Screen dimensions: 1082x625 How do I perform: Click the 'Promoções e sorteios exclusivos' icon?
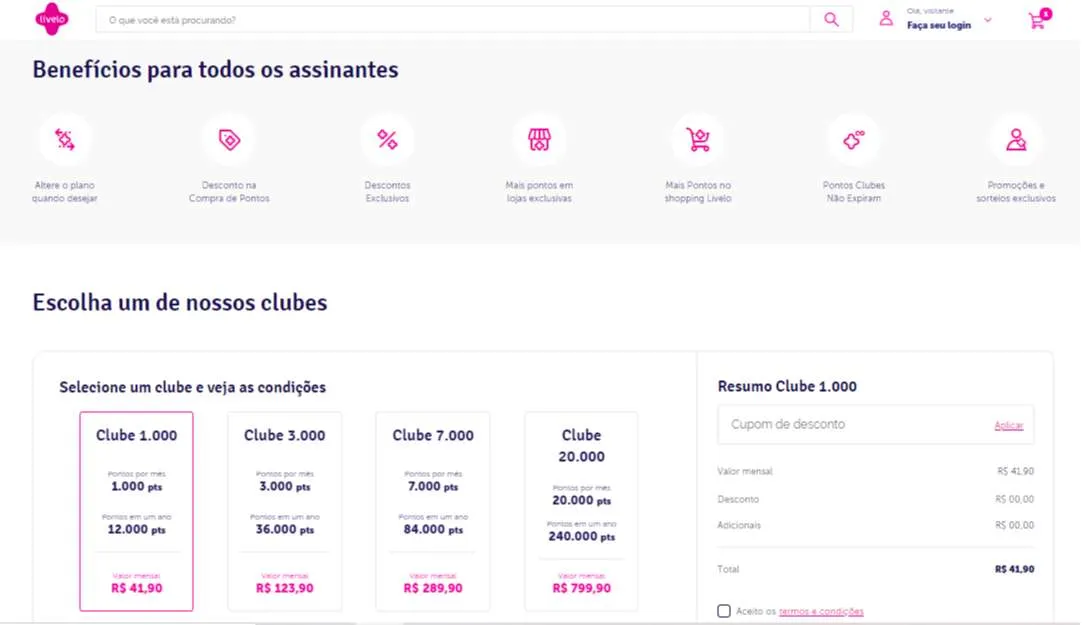click(x=1016, y=140)
